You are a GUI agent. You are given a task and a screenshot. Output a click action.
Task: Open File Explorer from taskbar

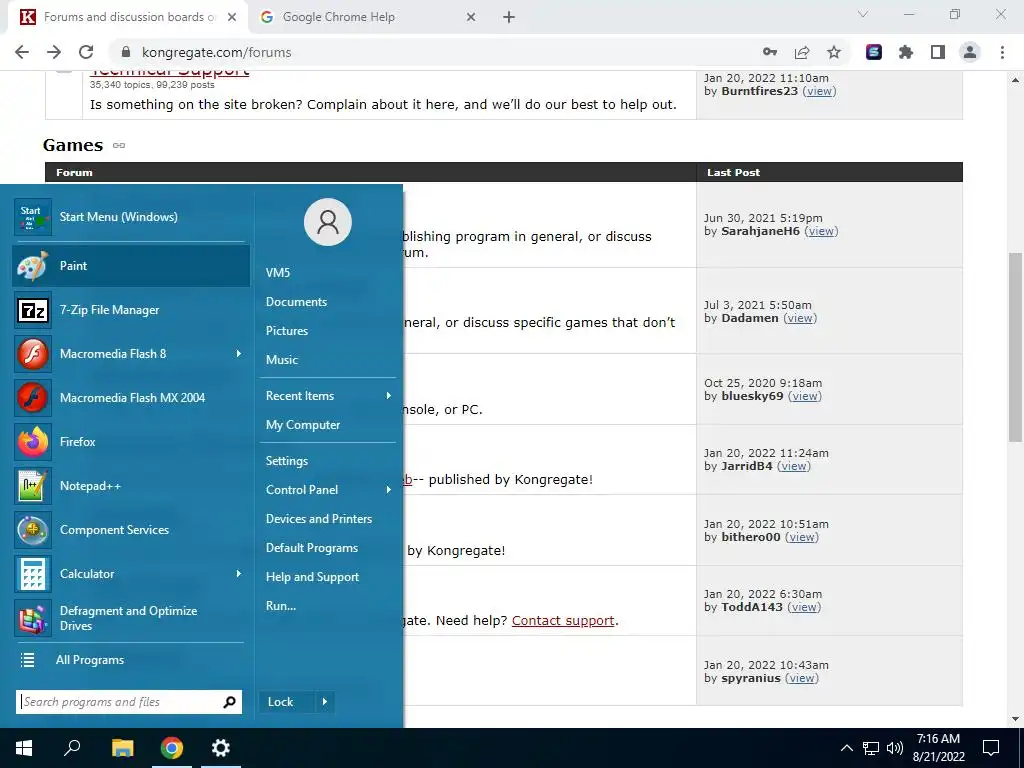122,748
